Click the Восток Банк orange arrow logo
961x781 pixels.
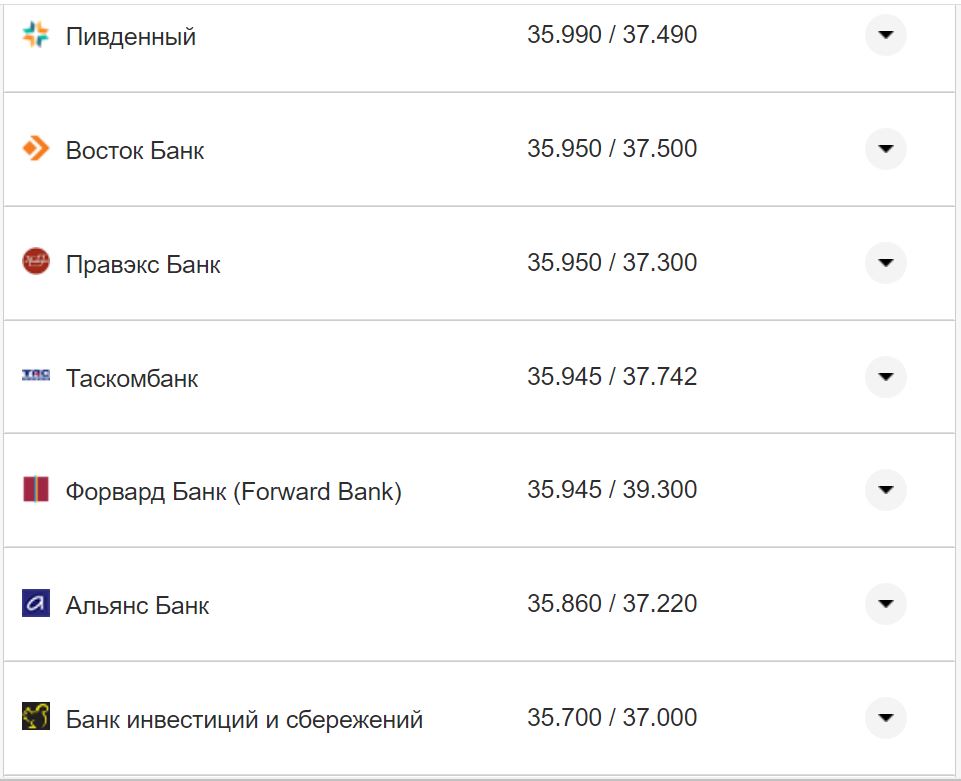36,149
